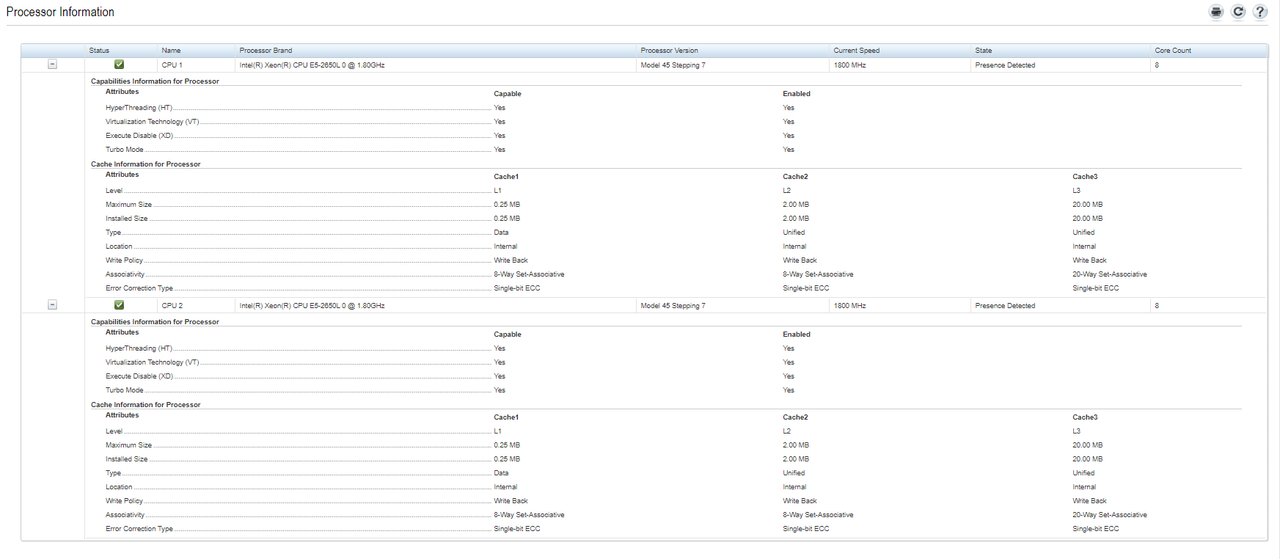Click CPU 1 20-Way Set-Associative value
1280x559 pixels.
pyautogui.click(x=1110, y=274)
